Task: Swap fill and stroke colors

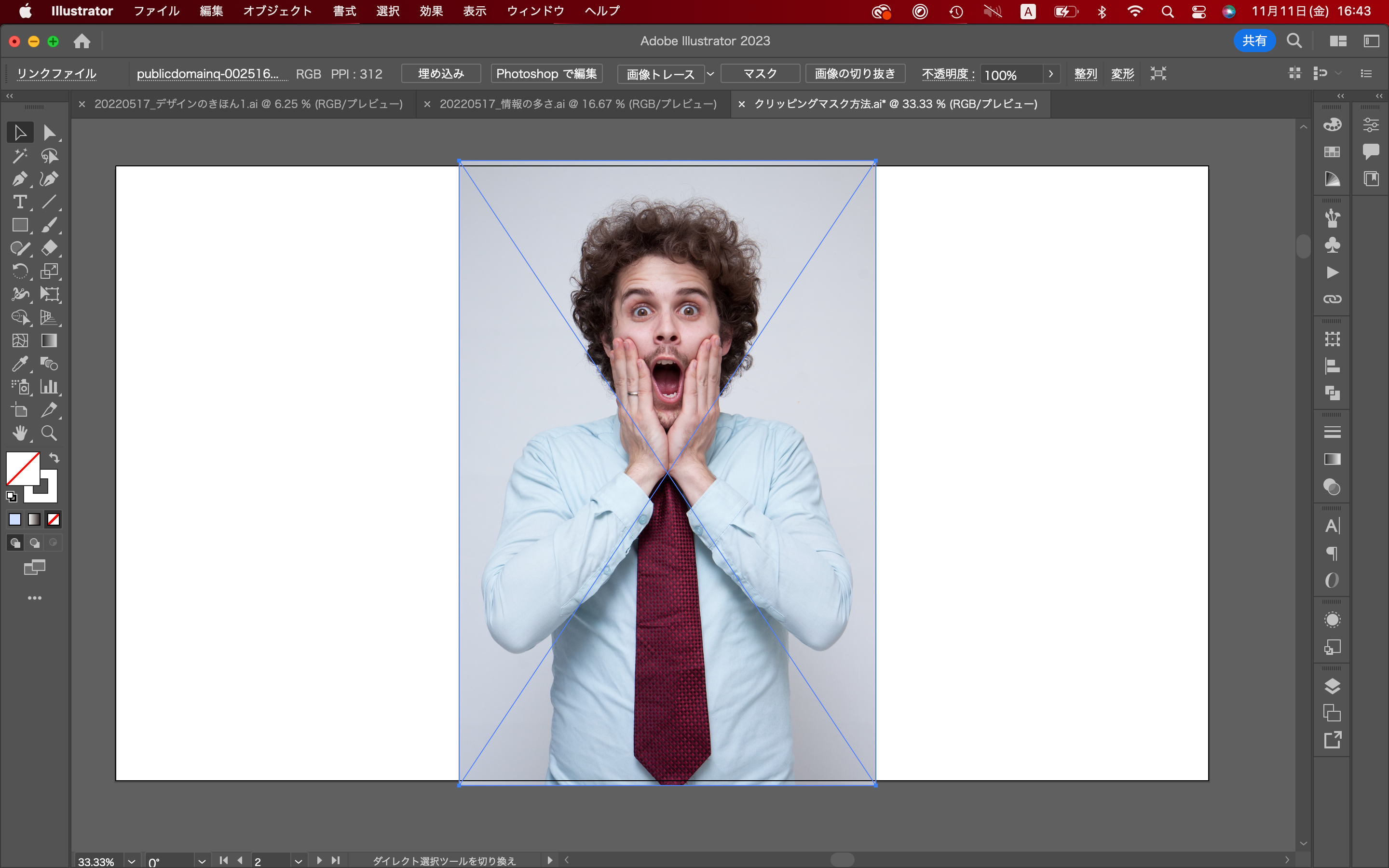Action: (54, 458)
